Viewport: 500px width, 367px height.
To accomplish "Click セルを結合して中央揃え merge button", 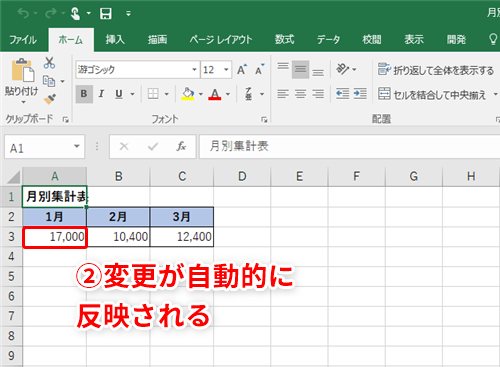I will point(432,94).
